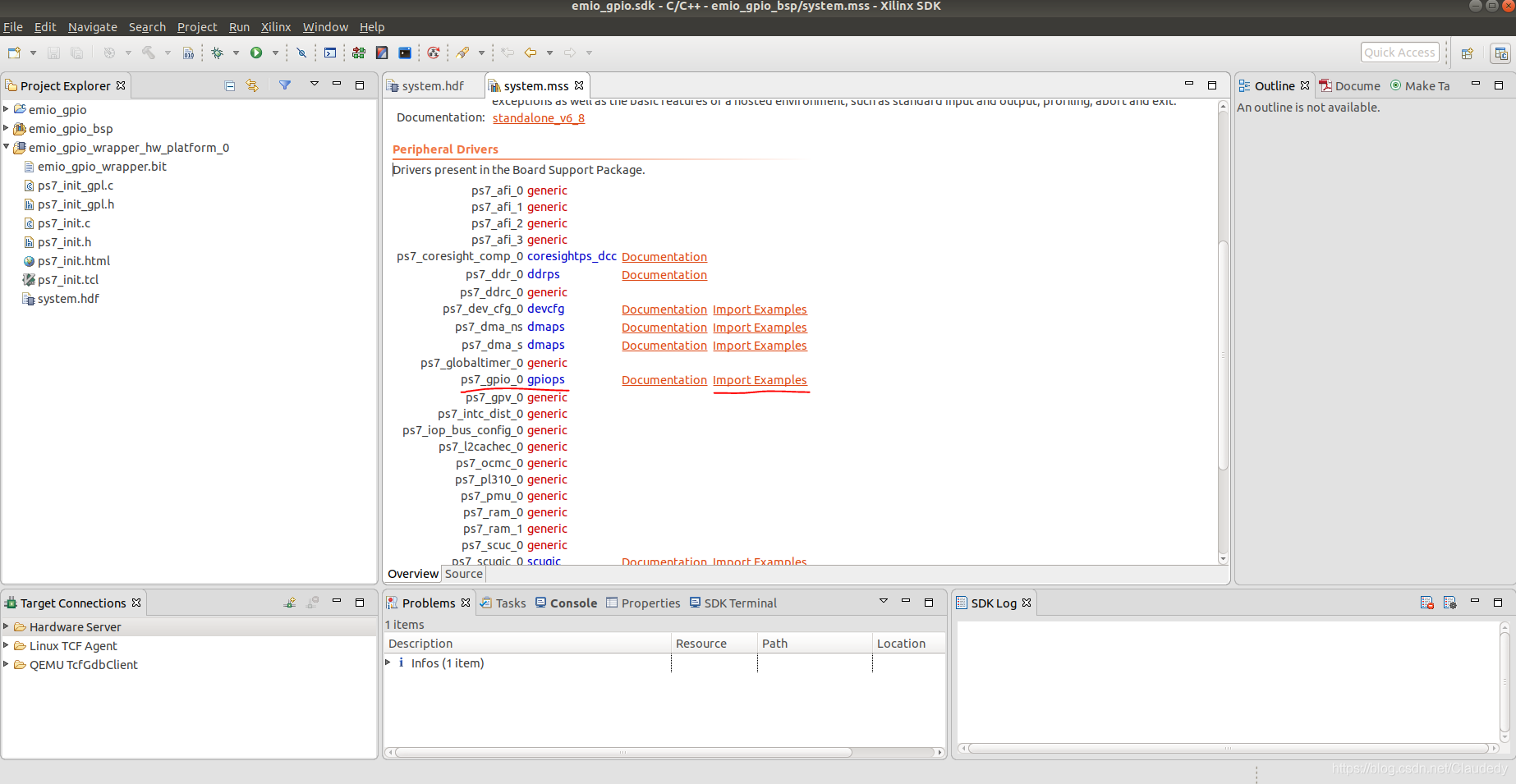This screenshot has height=784, width=1516.
Task: Click the Project Explorer filter funnel icon
Action: [285, 85]
